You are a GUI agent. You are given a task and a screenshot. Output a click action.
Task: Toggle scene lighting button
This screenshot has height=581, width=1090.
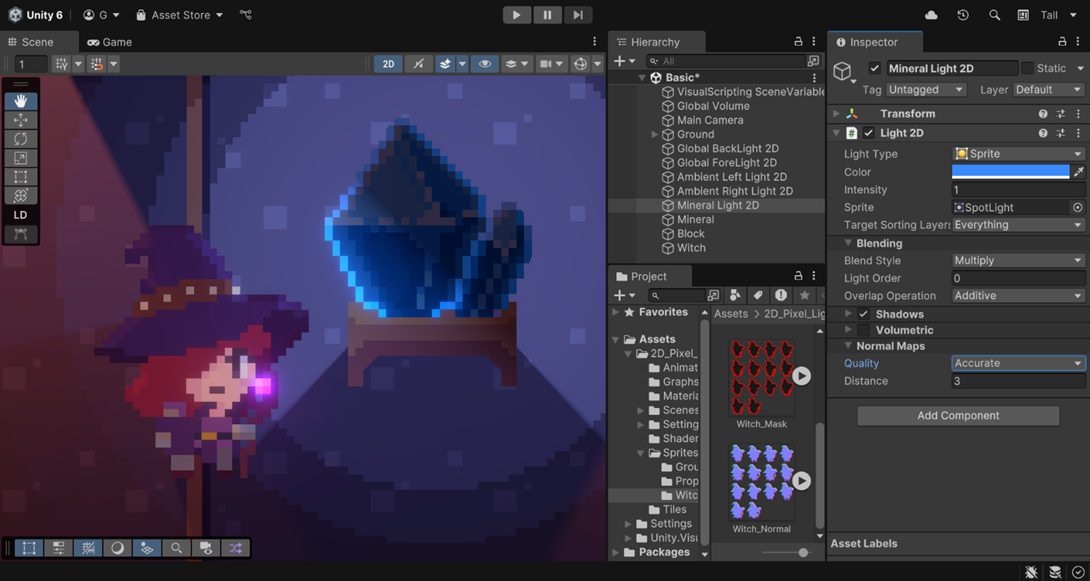pos(418,64)
